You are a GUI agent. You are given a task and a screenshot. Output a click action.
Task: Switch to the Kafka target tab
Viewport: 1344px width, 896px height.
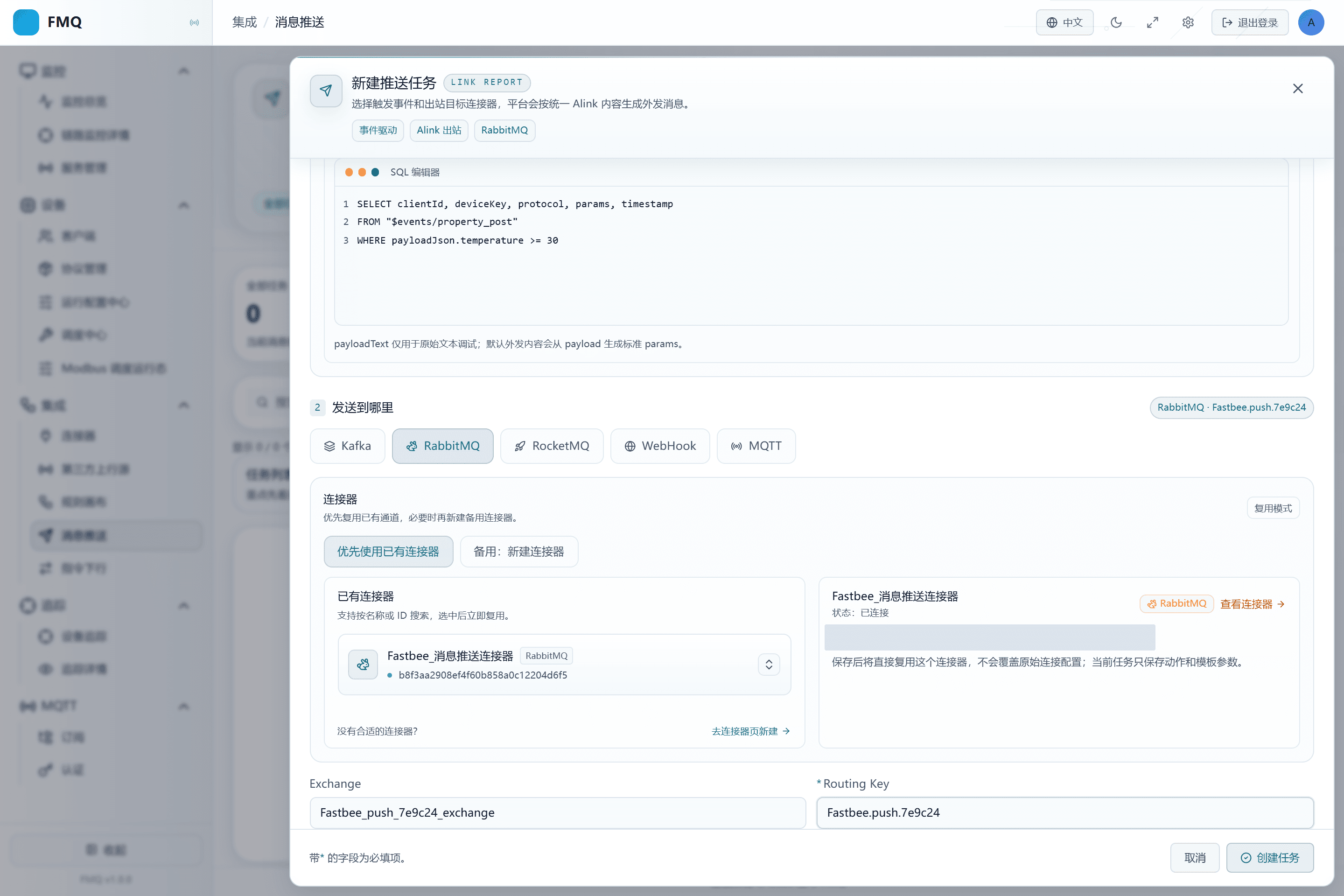pos(347,446)
